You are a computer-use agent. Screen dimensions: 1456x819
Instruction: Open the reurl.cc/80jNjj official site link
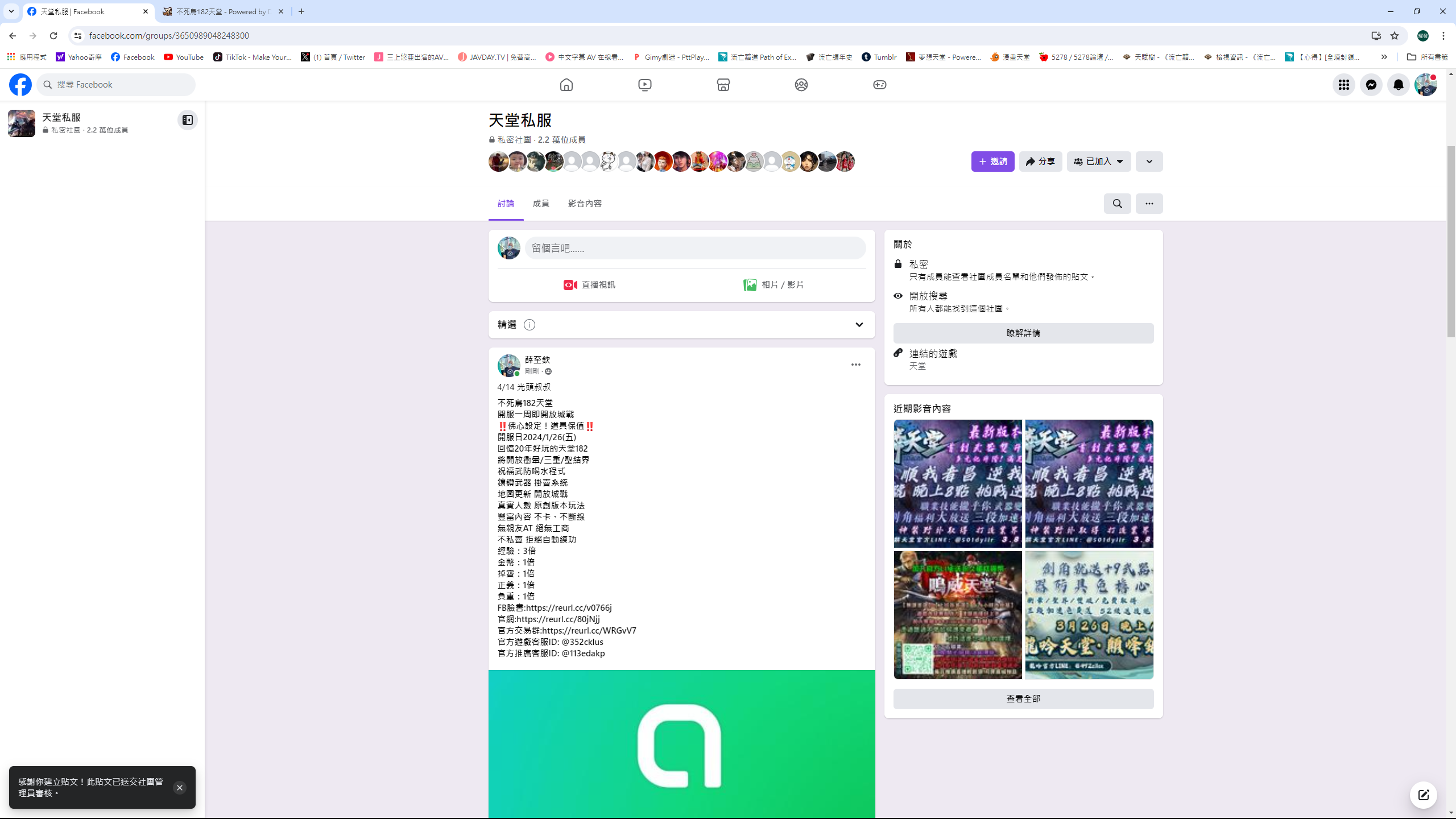(x=558, y=619)
